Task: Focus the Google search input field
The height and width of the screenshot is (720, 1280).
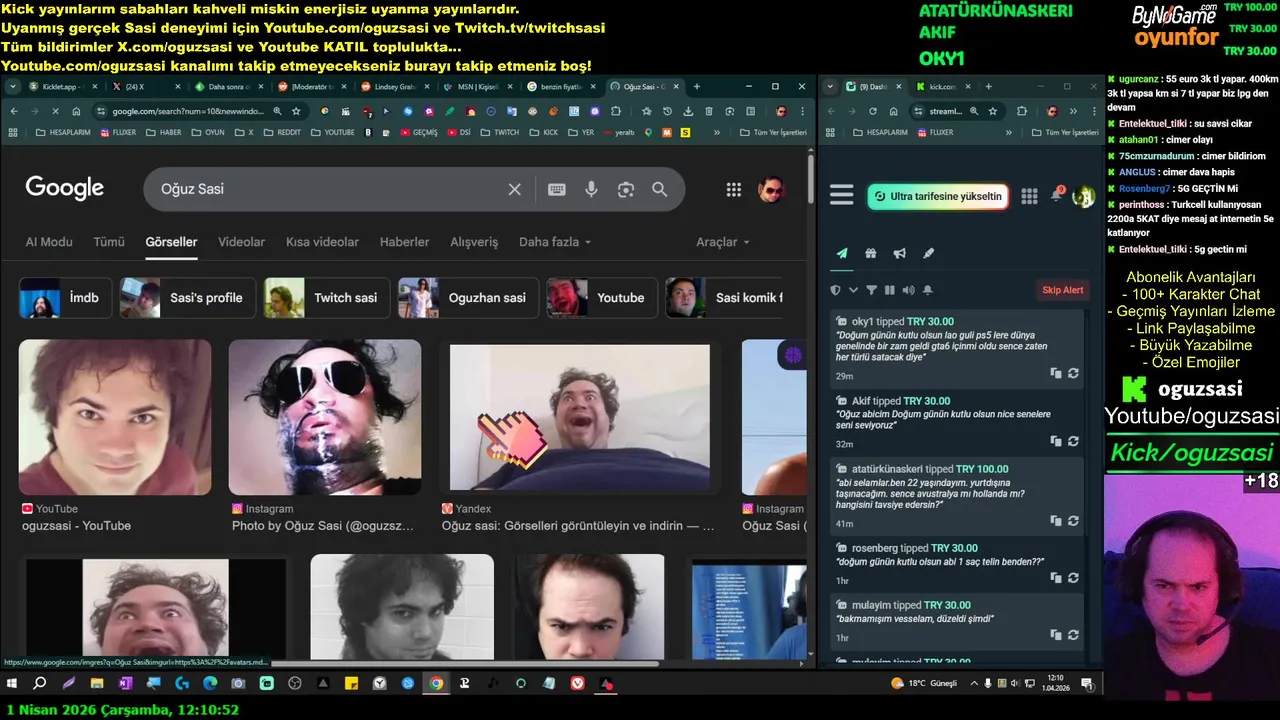Action: 325,189
